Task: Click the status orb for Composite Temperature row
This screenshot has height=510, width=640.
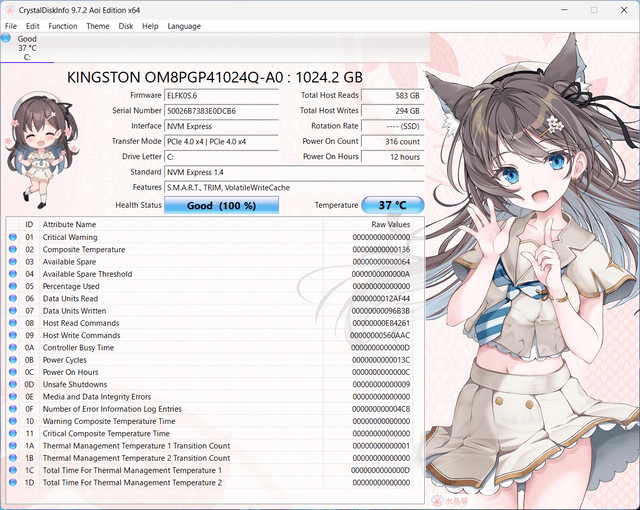Action: tap(13, 249)
